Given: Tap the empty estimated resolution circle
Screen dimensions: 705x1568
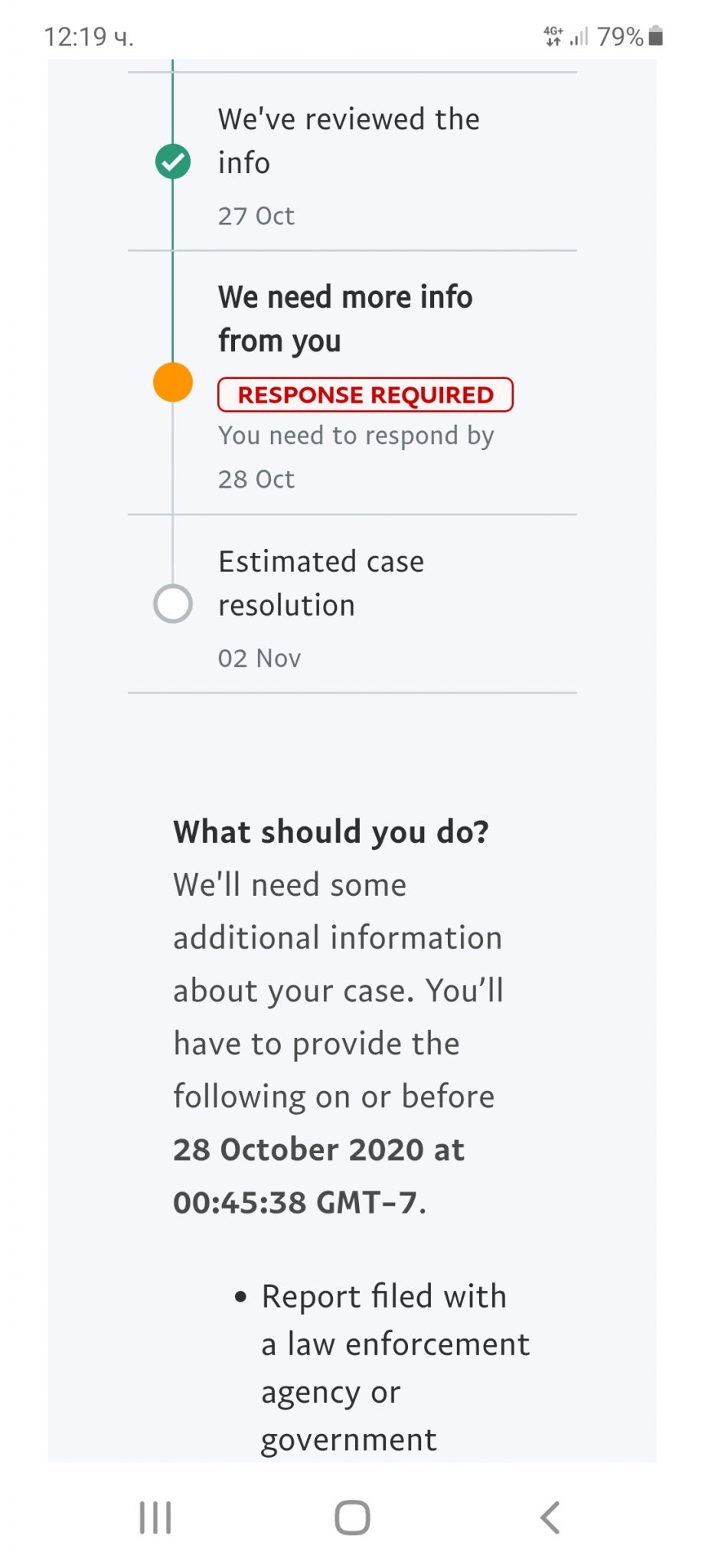Looking at the screenshot, I should tap(173, 604).
